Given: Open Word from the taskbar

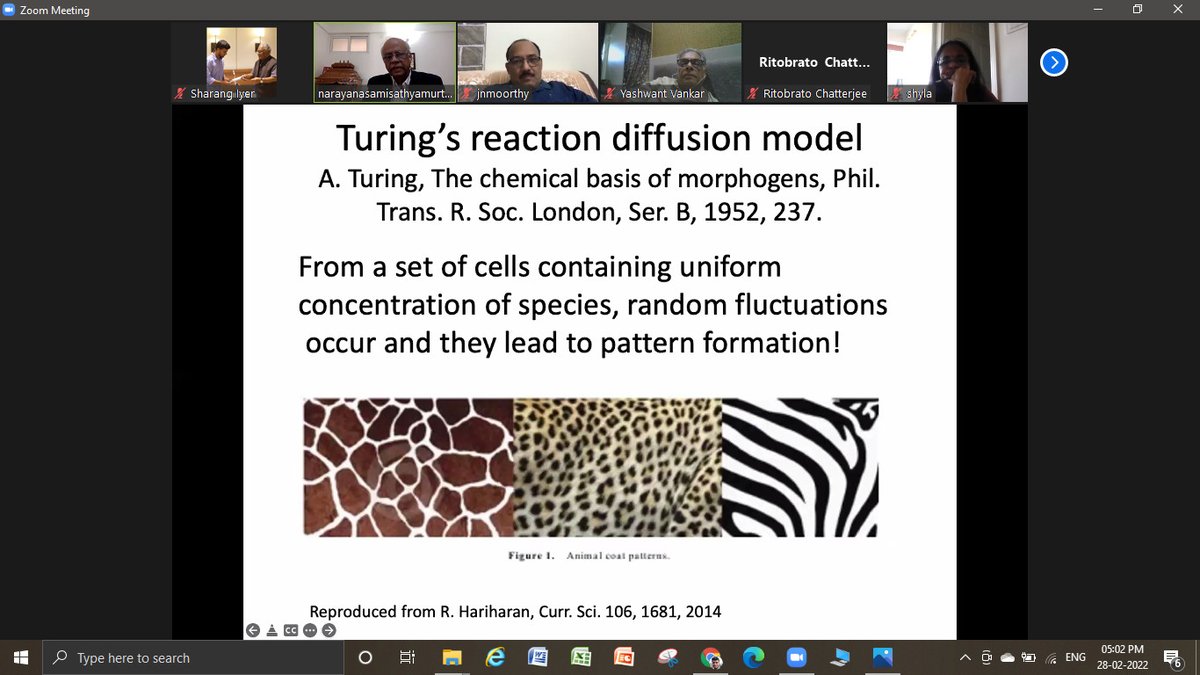Looking at the screenshot, I should pyautogui.click(x=538, y=657).
